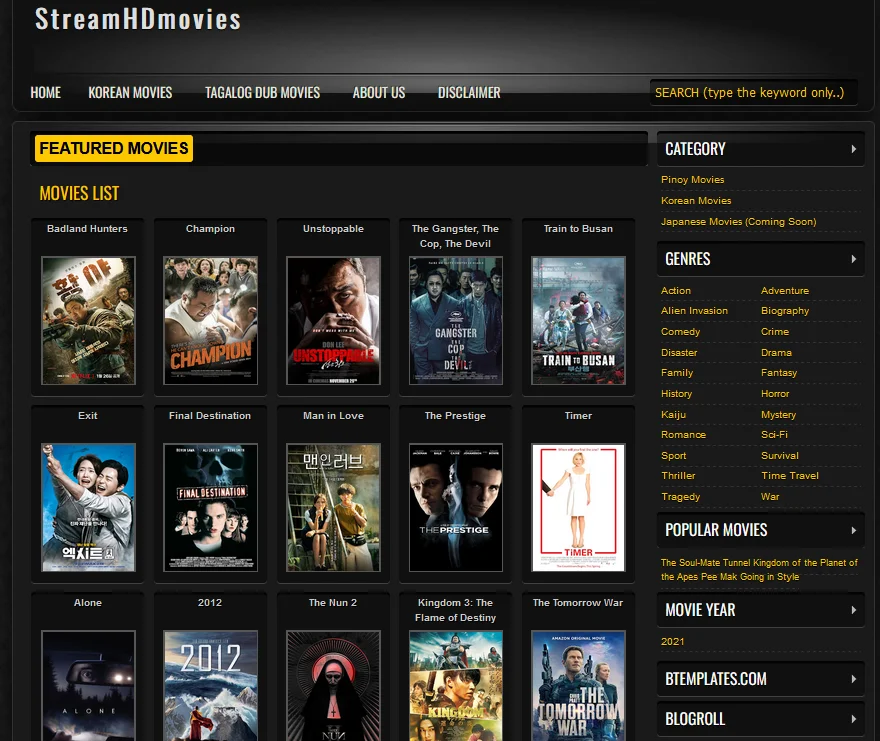The height and width of the screenshot is (741, 880).
Task: Open the ABOUT US page
Action: [379, 93]
